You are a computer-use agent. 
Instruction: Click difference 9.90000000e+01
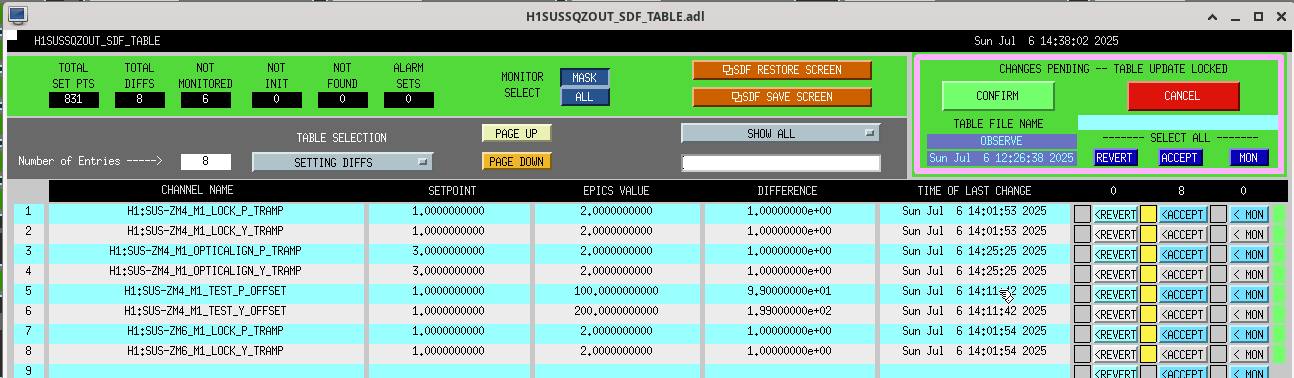click(788, 291)
